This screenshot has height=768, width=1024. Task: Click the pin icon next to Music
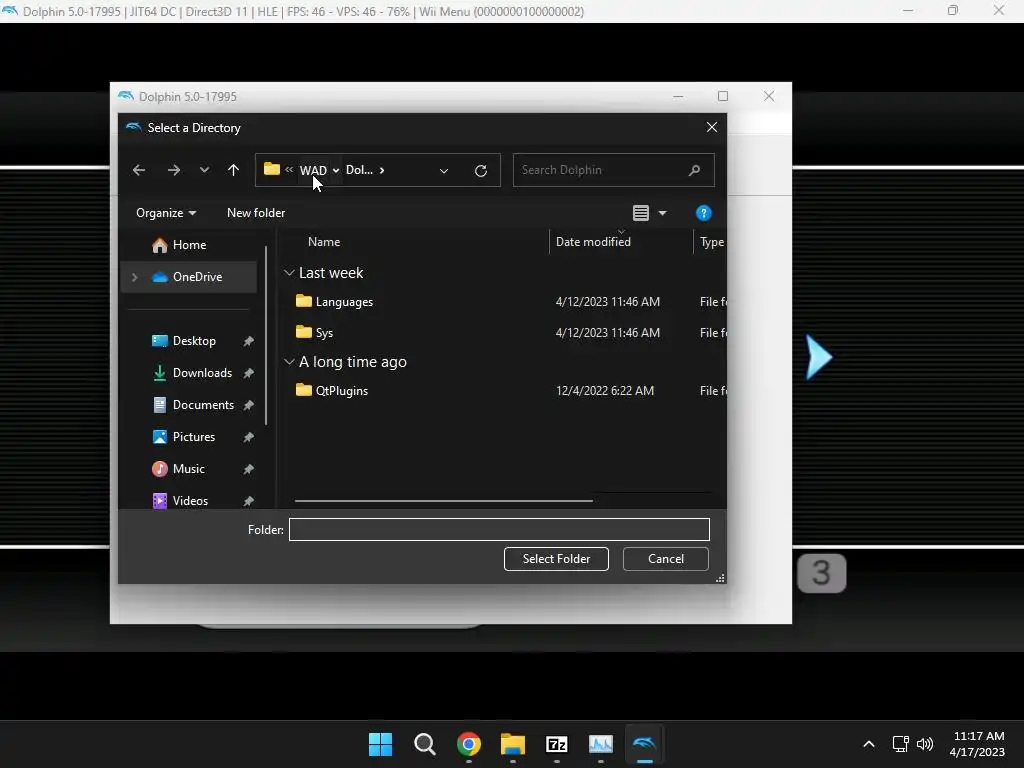pos(249,469)
